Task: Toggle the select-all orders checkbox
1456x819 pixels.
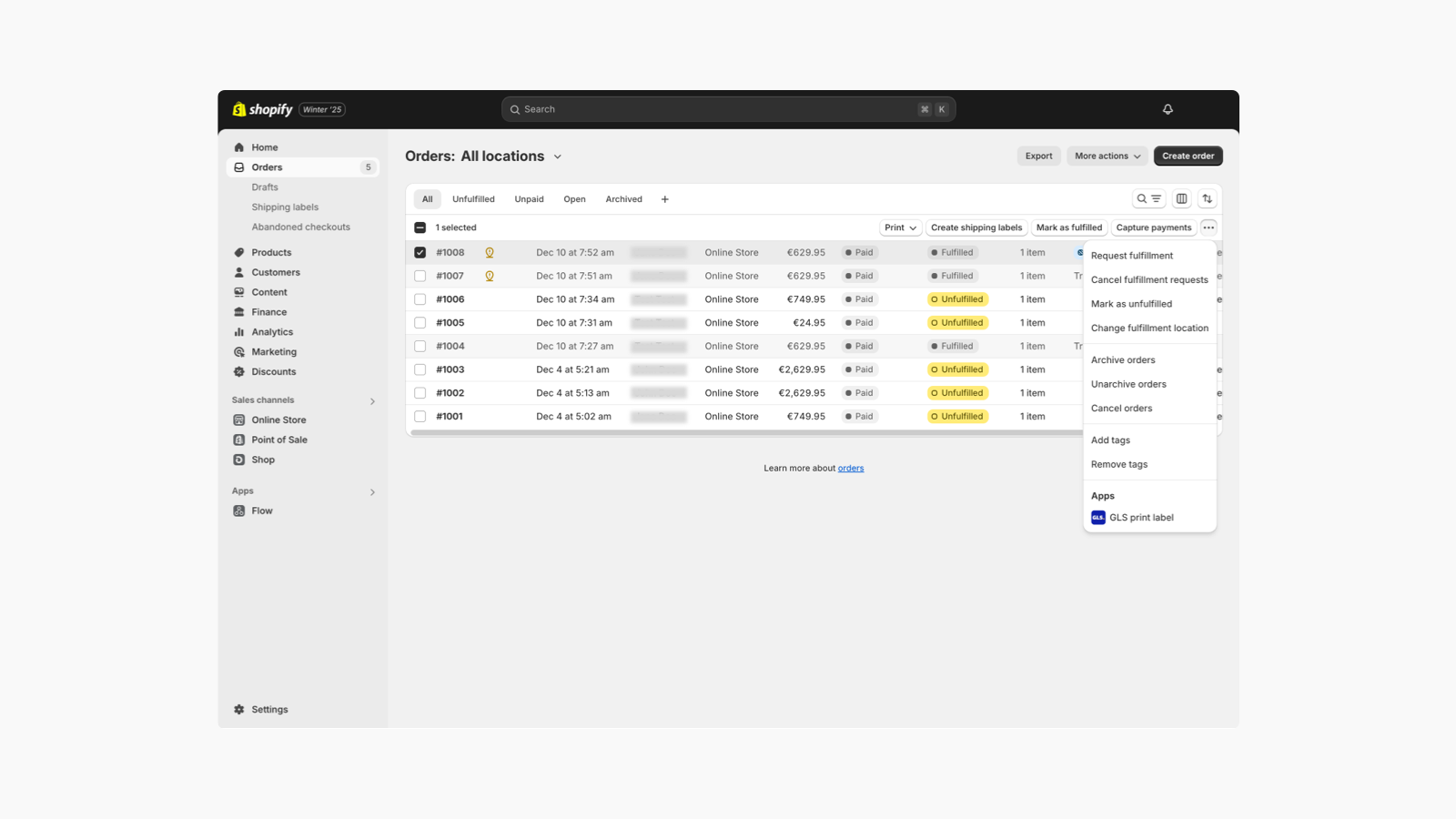Action: [x=420, y=227]
